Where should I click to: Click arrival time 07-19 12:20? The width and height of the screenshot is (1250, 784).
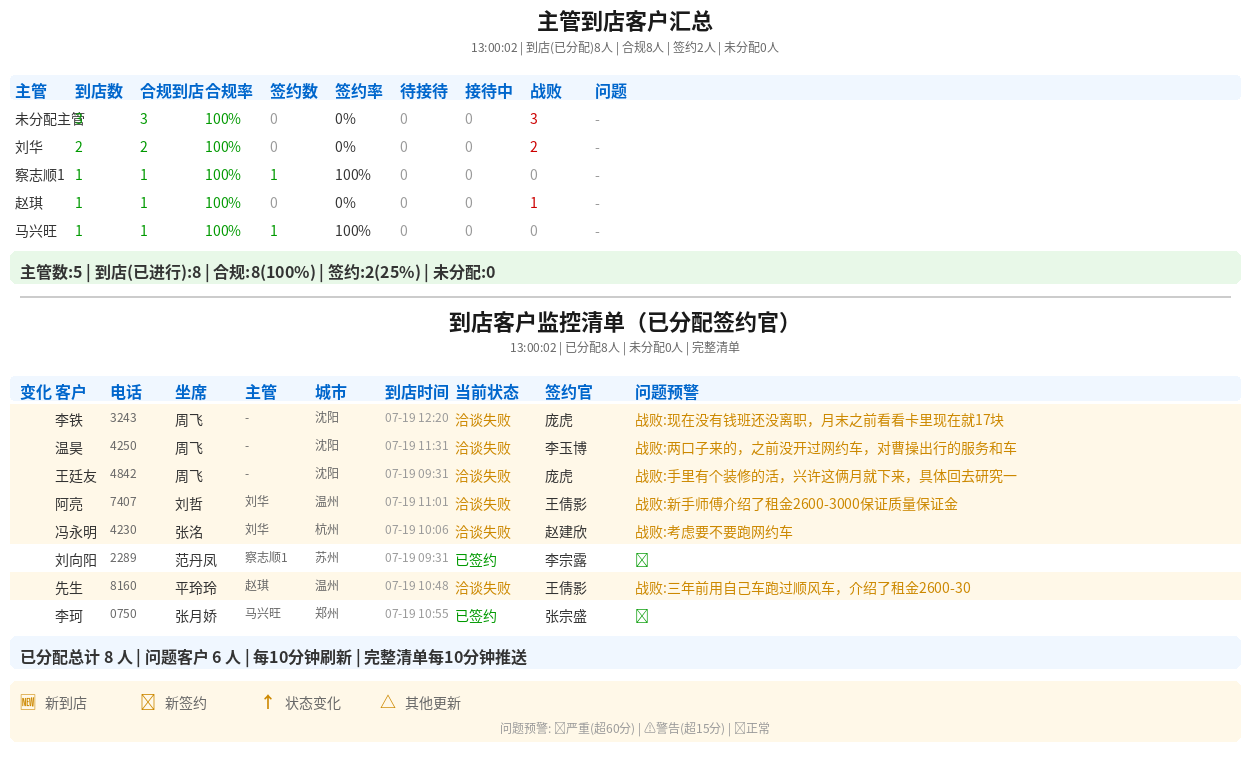417,417
